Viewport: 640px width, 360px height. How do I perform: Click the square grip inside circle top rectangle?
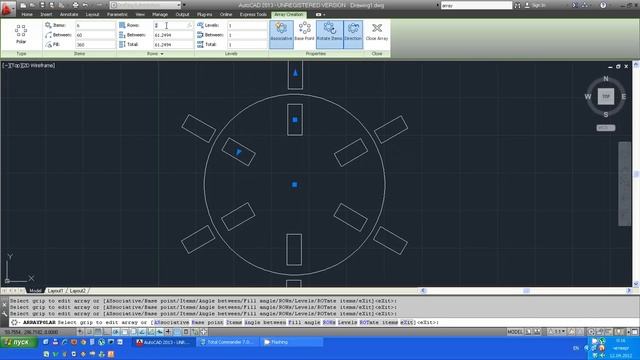click(x=295, y=120)
